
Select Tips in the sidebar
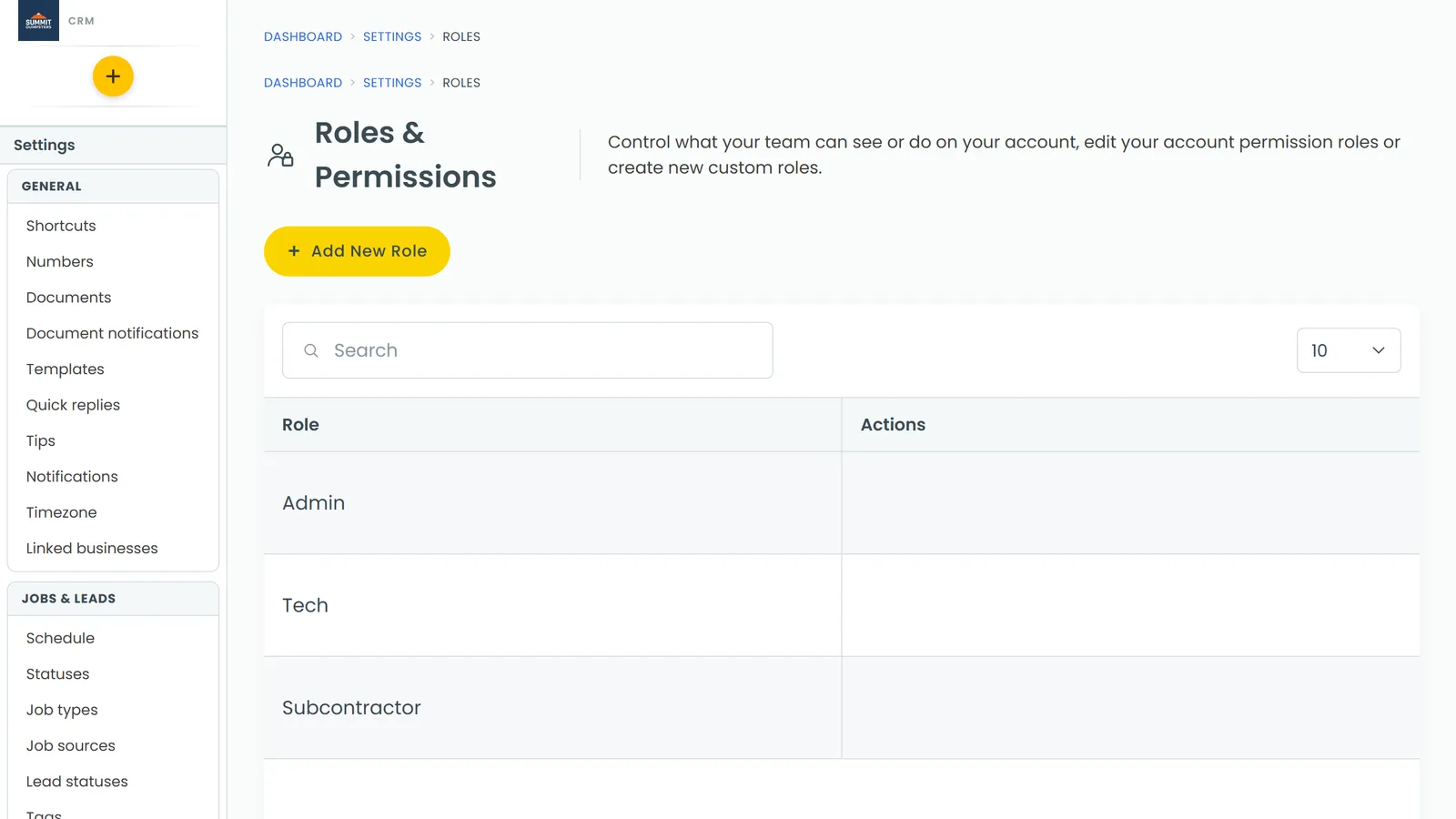41,440
